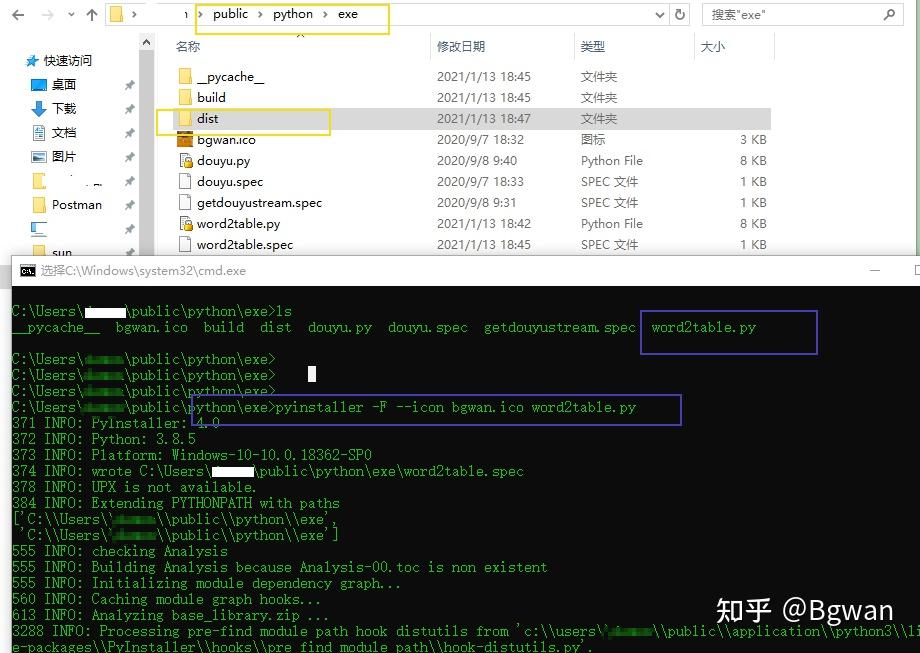This screenshot has height=653, width=920.
Task: Click the 下载 download arrow icon
Action: pos(39,109)
